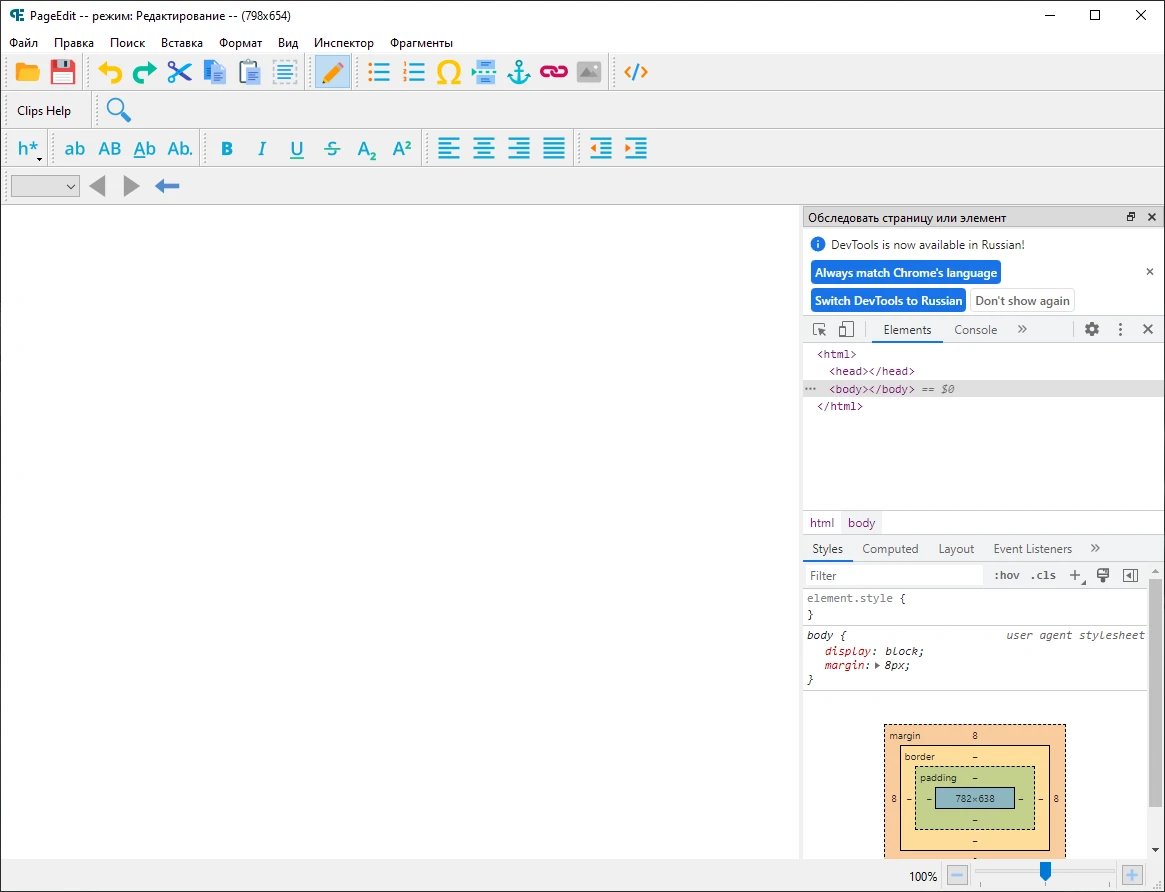
Task: Open the magnifier search icon
Action: click(118, 110)
